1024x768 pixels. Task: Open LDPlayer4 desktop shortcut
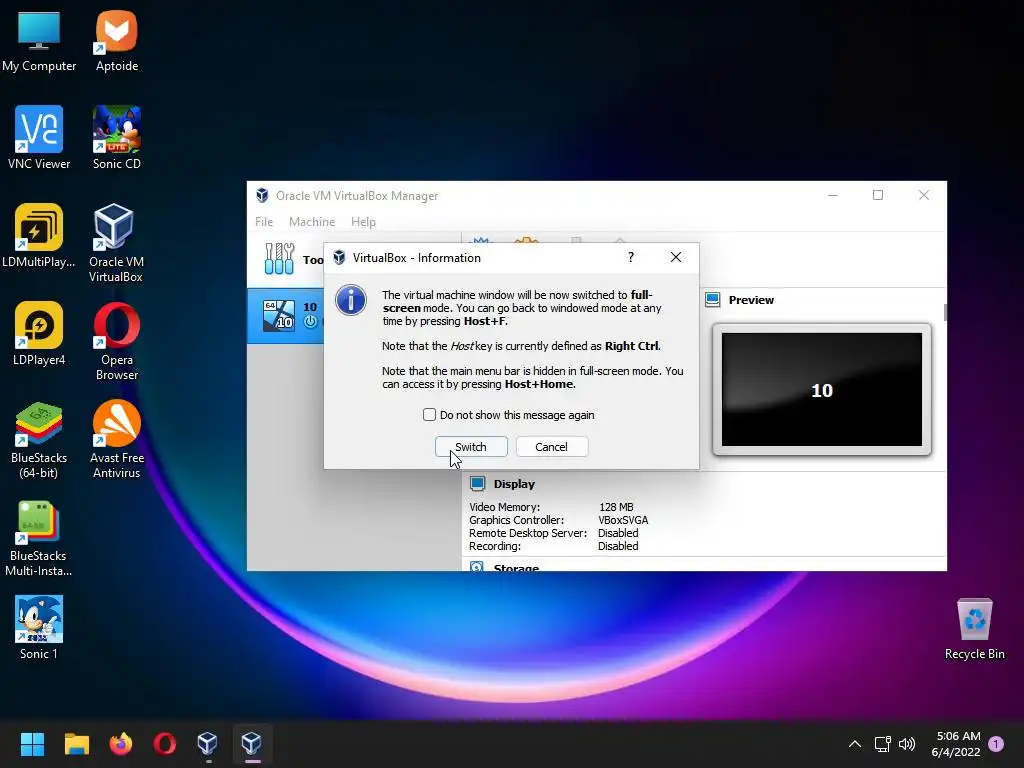[39, 334]
